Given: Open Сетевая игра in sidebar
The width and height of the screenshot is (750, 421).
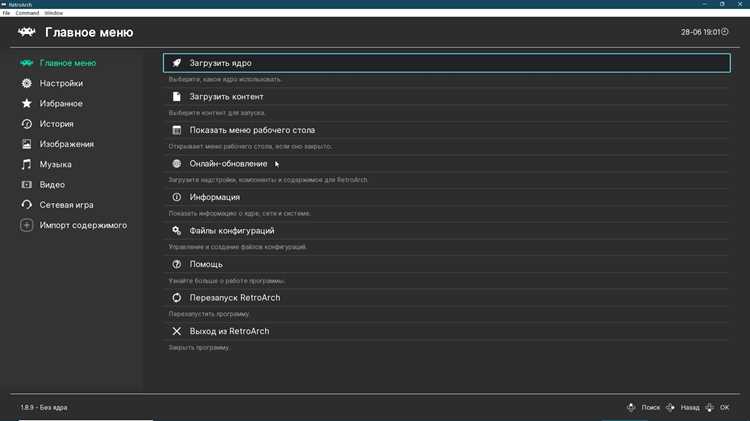Looking at the screenshot, I should click(x=66, y=205).
